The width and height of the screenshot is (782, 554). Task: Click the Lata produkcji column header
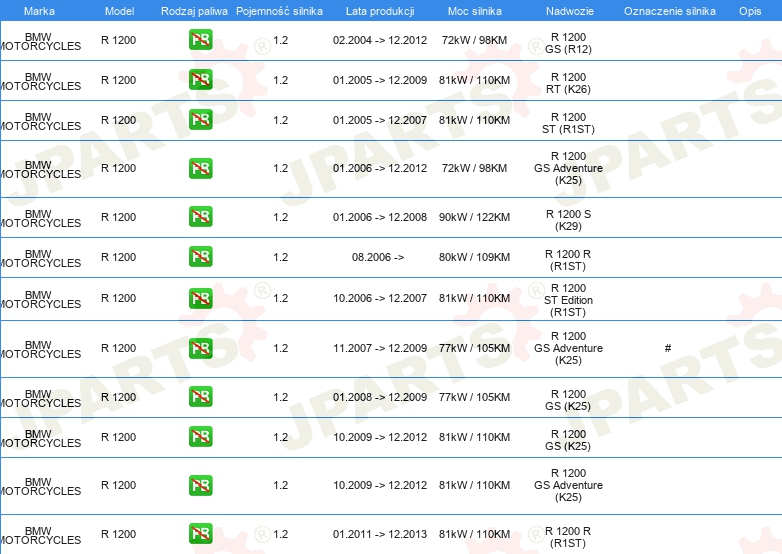tap(380, 11)
